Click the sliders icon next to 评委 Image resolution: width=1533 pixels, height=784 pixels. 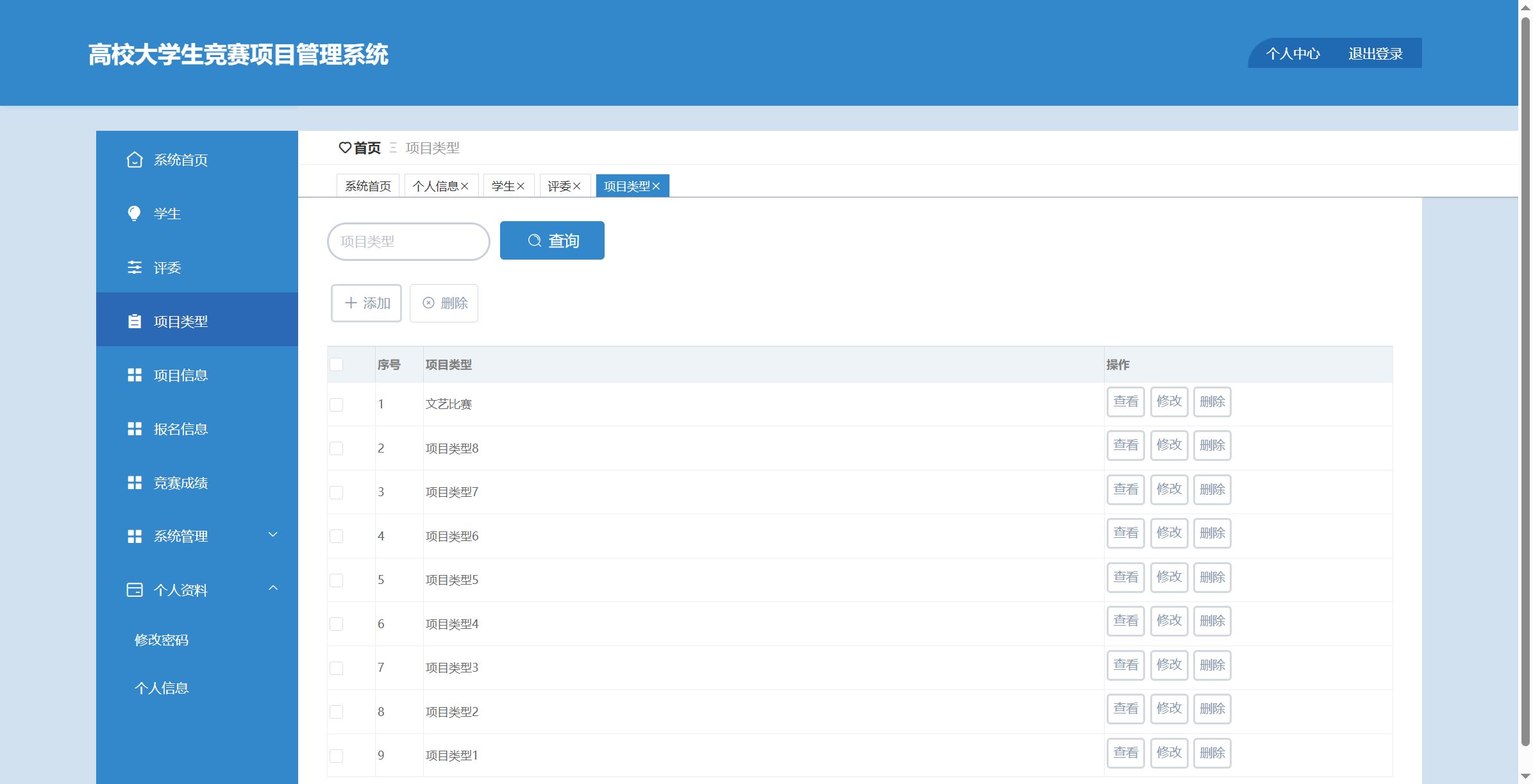134,267
